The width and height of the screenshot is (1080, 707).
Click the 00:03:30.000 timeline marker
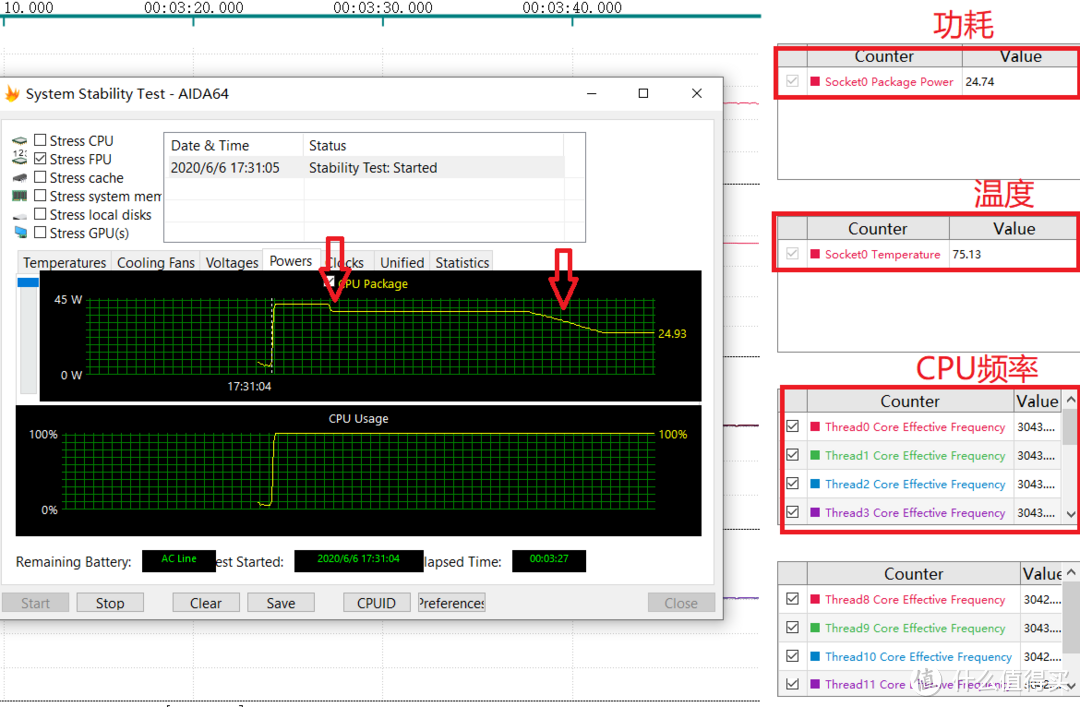pyautogui.click(x=383, y=8)
